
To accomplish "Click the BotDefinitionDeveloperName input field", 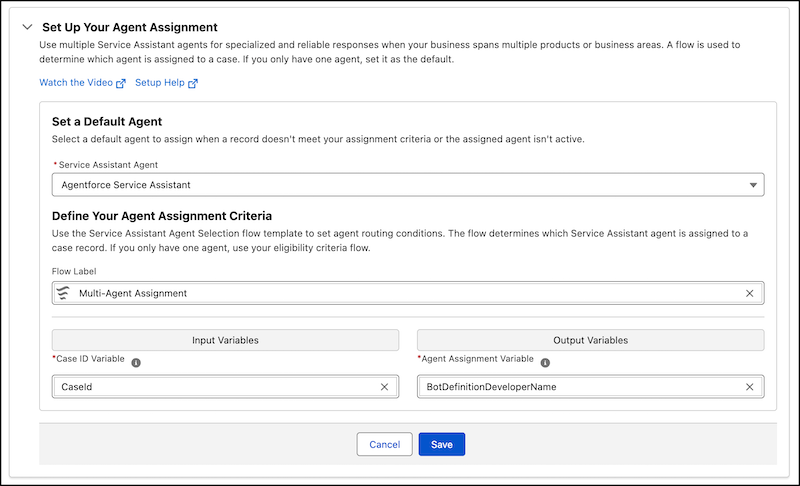I will (590, 387).
